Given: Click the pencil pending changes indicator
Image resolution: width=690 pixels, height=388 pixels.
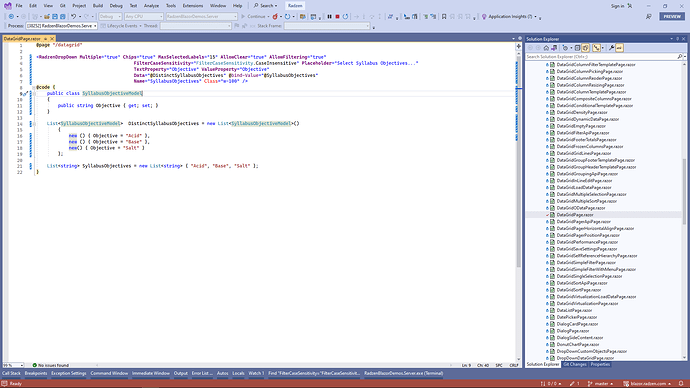Looking at the screenshot, I should tap(575, 384).
